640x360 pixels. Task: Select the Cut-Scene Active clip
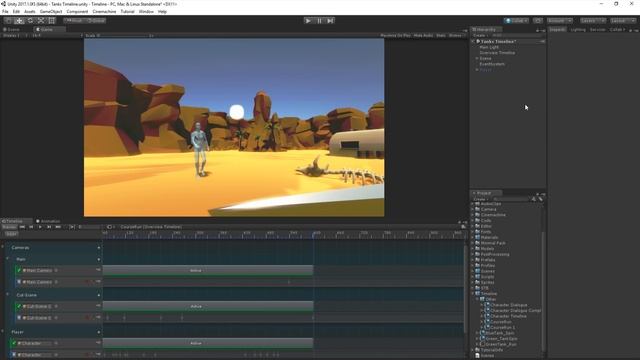point(208,306)
